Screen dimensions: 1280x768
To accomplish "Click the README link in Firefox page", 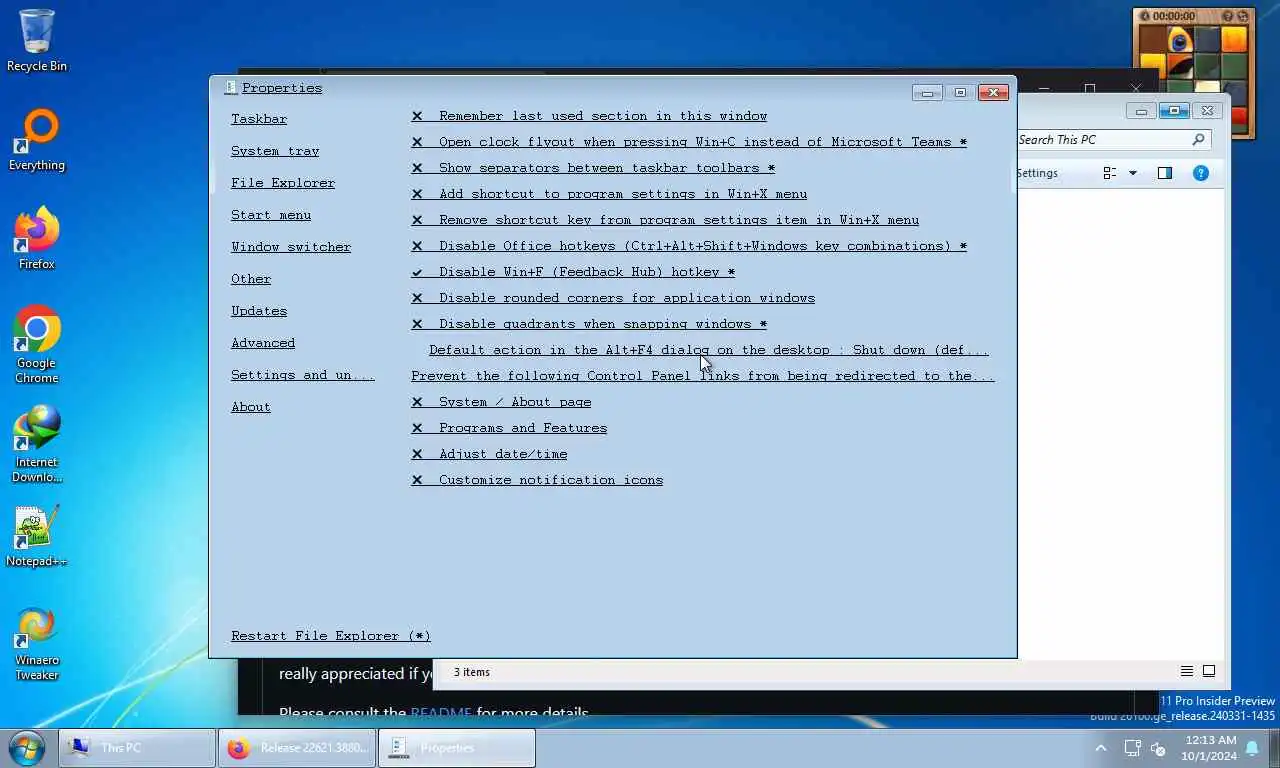I will pos(441,714).
